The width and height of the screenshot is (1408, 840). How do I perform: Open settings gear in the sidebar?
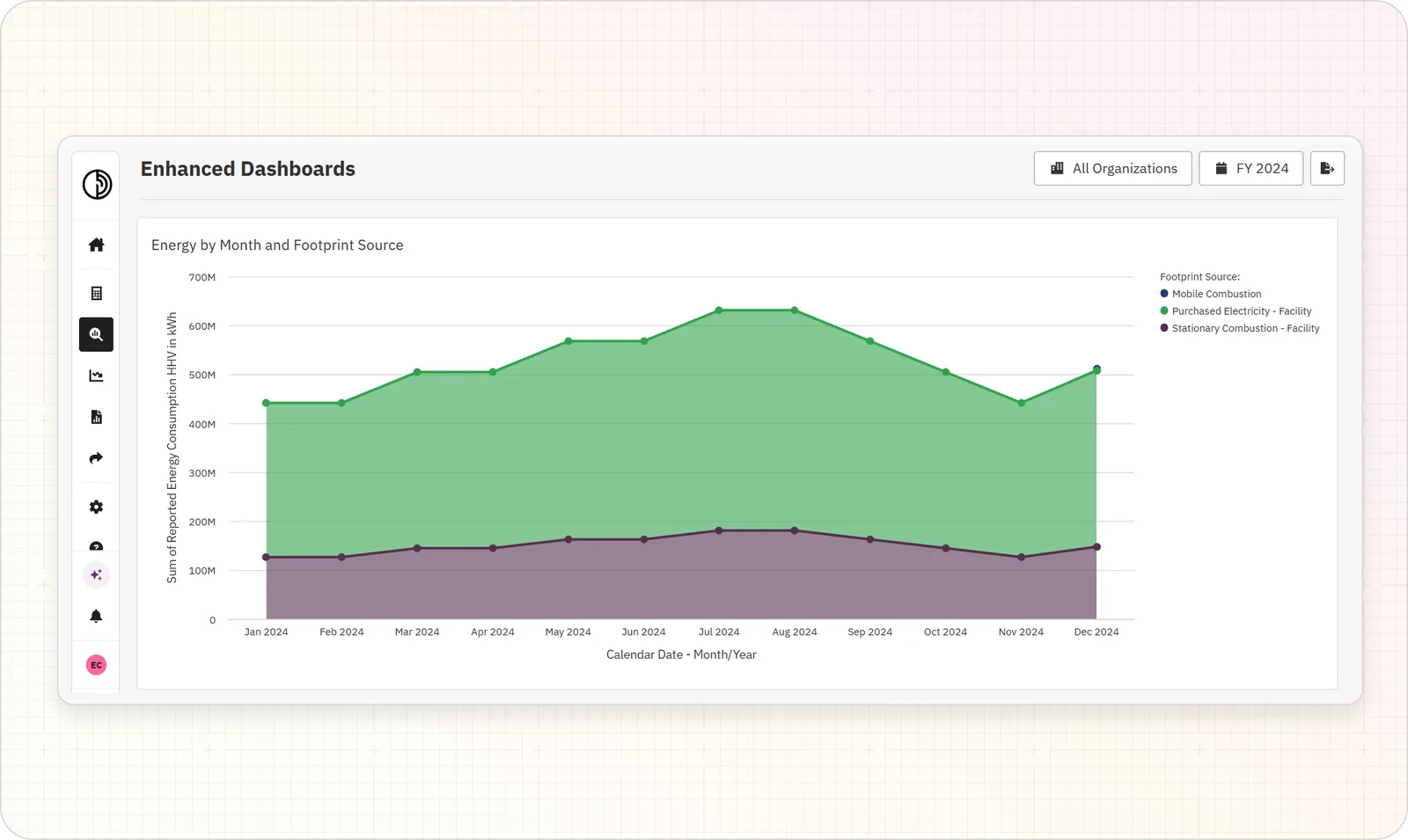pos(97,507)
